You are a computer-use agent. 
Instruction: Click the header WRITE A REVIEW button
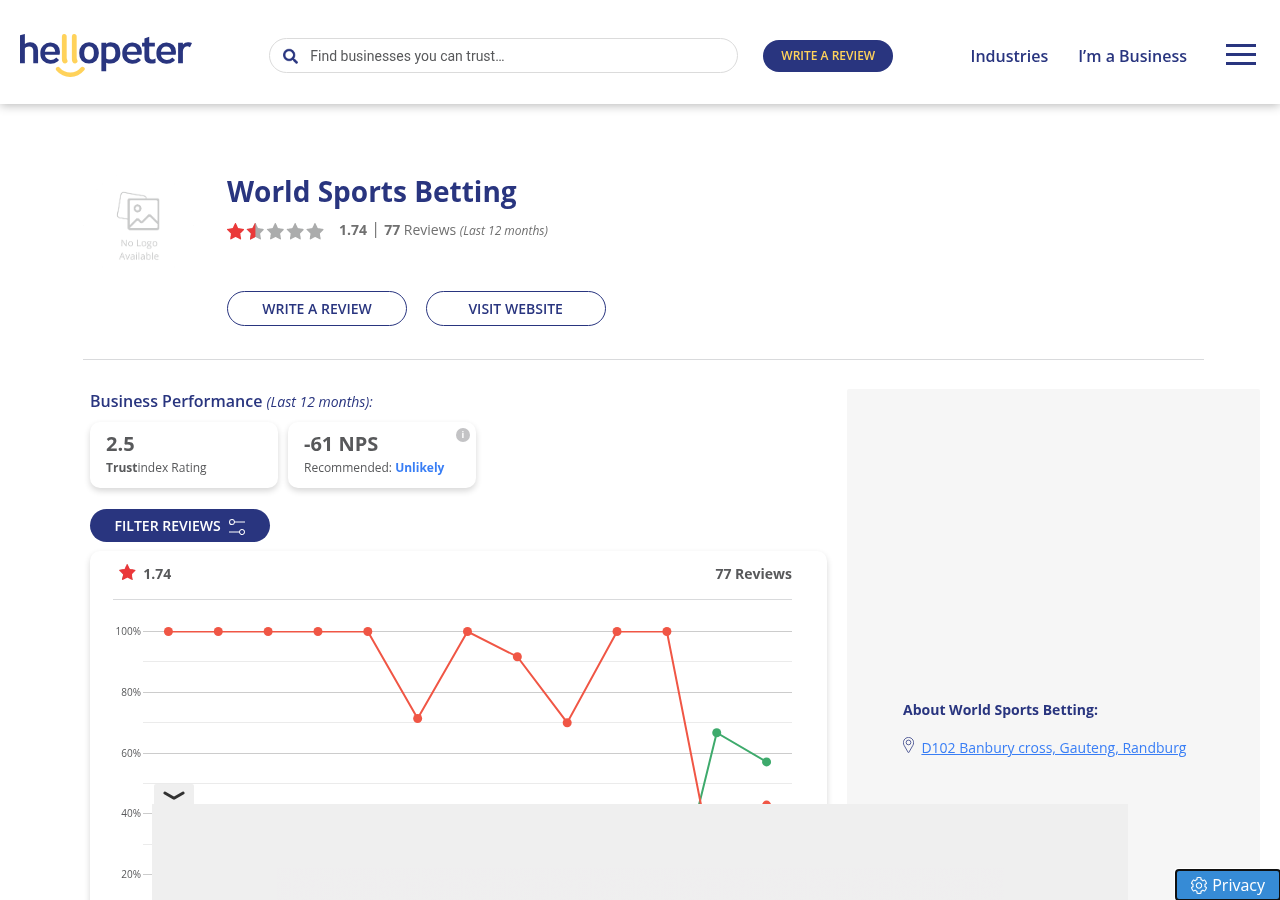[828, 56]
